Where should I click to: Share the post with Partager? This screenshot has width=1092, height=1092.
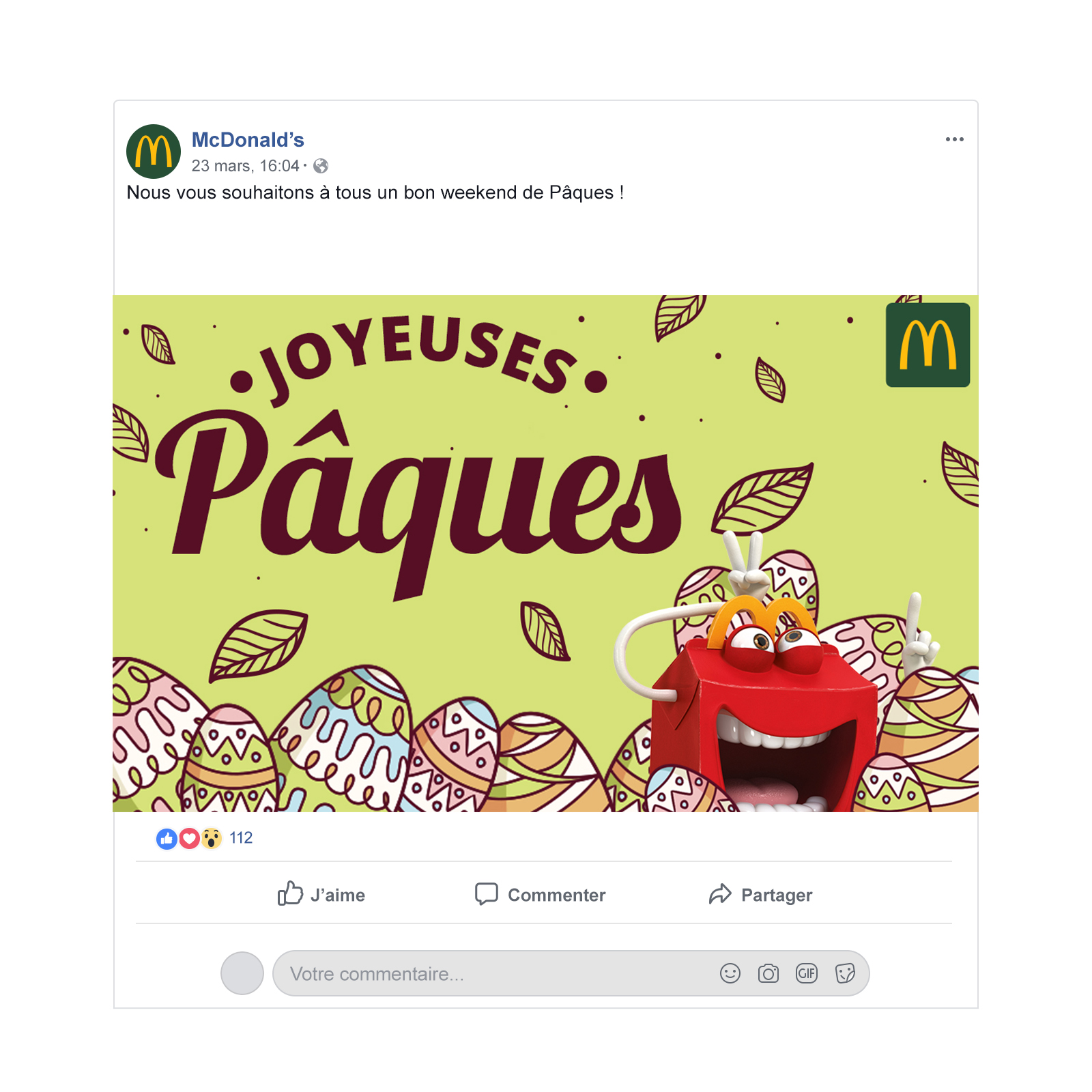tap(760, 894)
